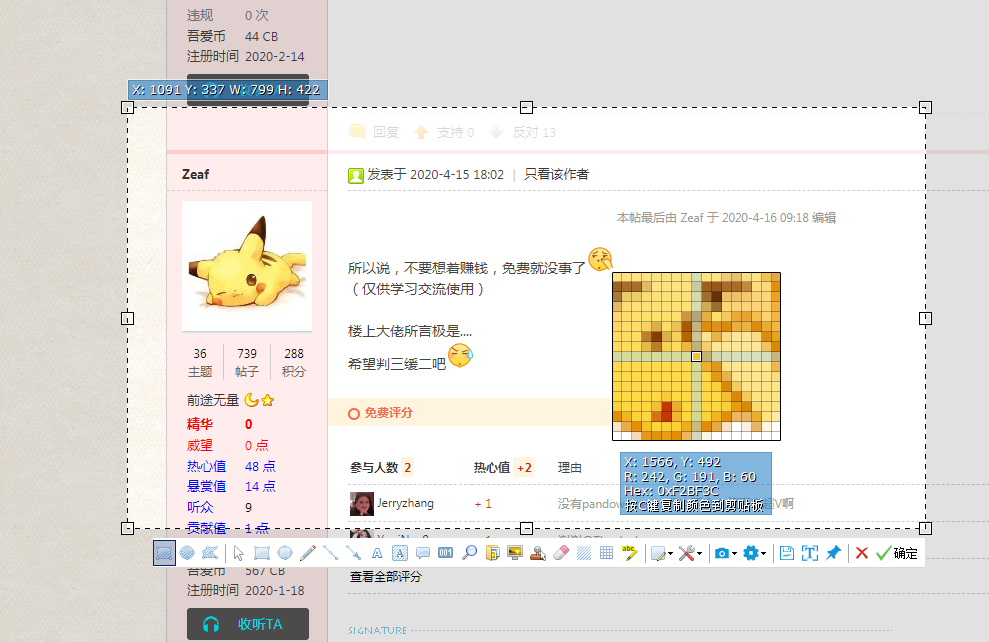Select the polygon capture region tool

click(210, 553)
